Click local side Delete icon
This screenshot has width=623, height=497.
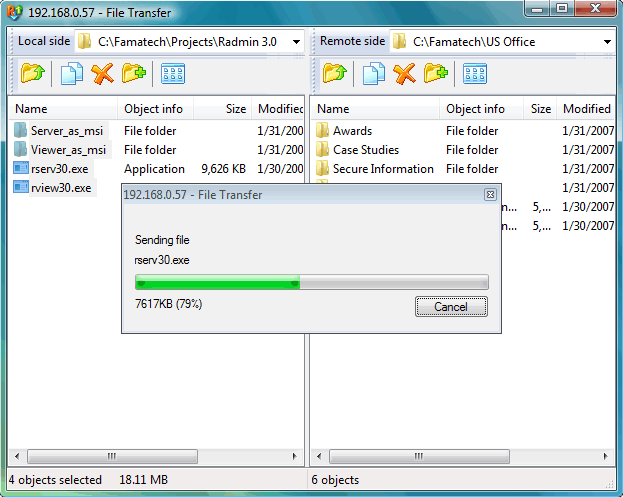pos(102,74)
